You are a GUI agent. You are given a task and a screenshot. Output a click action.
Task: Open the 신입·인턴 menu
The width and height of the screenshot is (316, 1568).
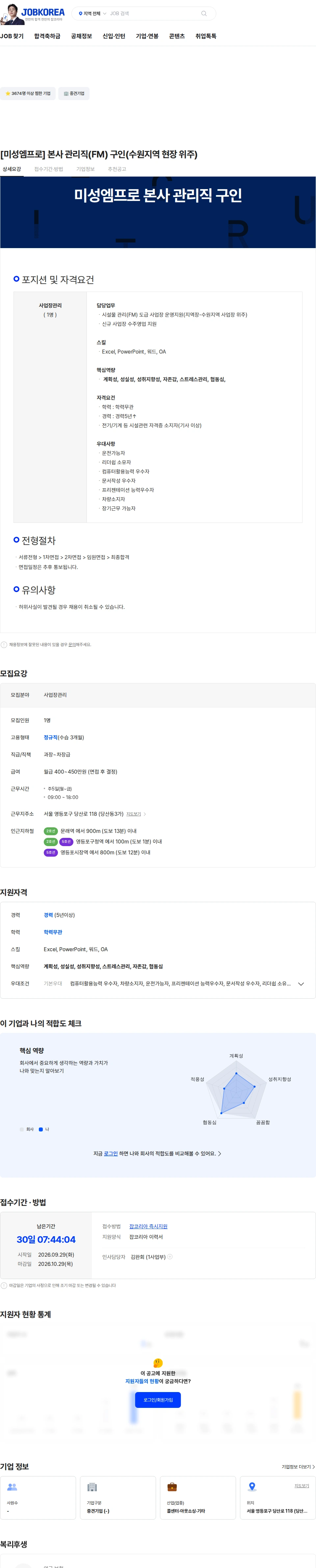coord(114,37)
